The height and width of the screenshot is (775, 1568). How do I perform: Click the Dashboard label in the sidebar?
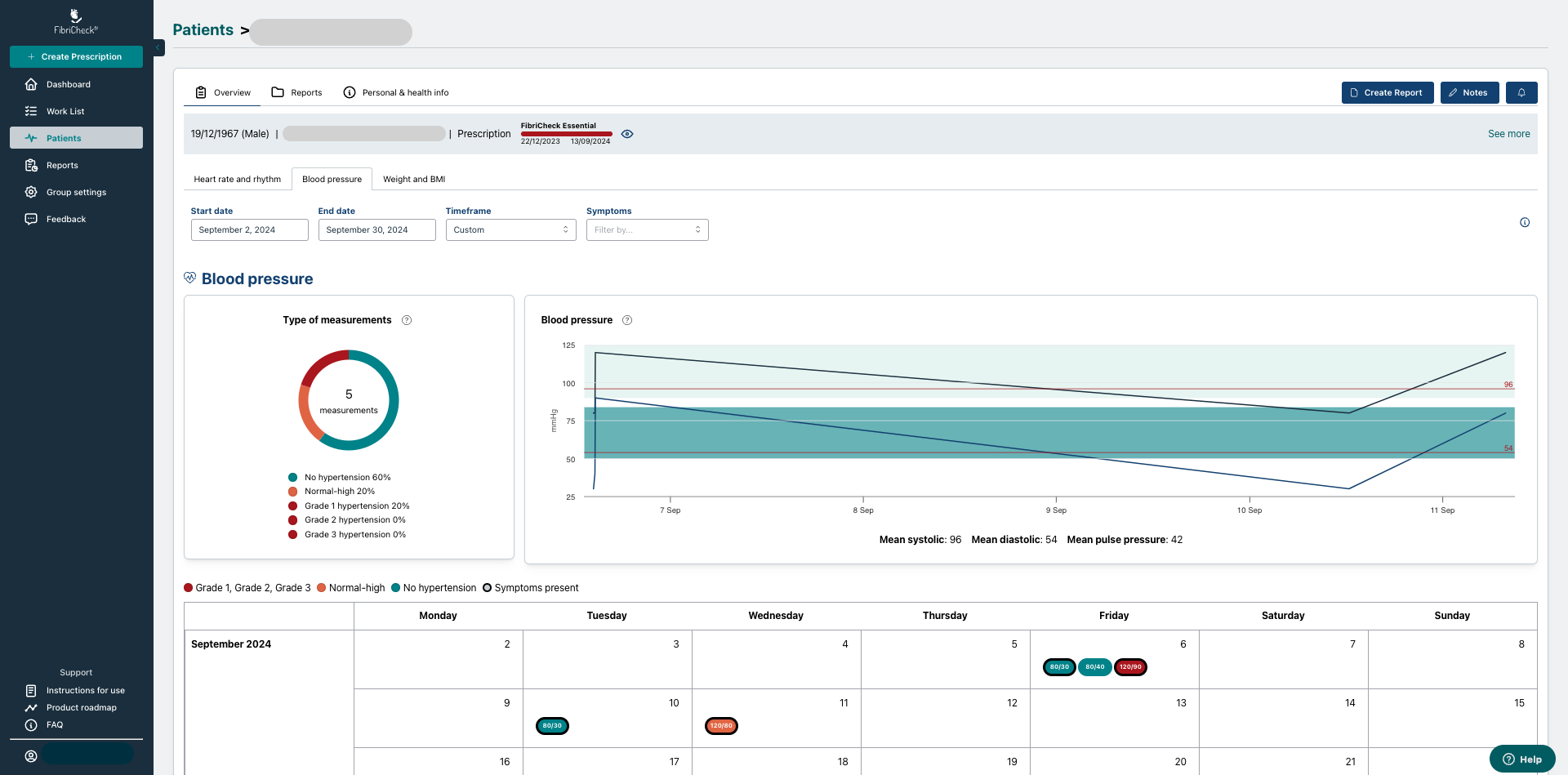[69, 84]
